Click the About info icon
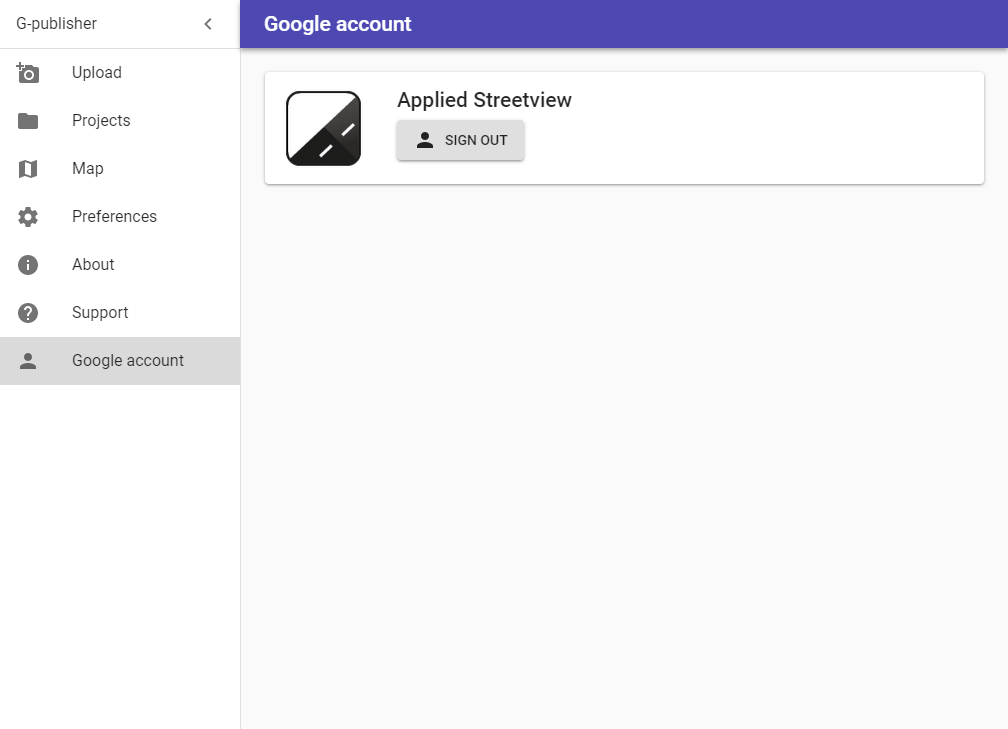This screenshot has height=729, width=1008. [28, 265]
